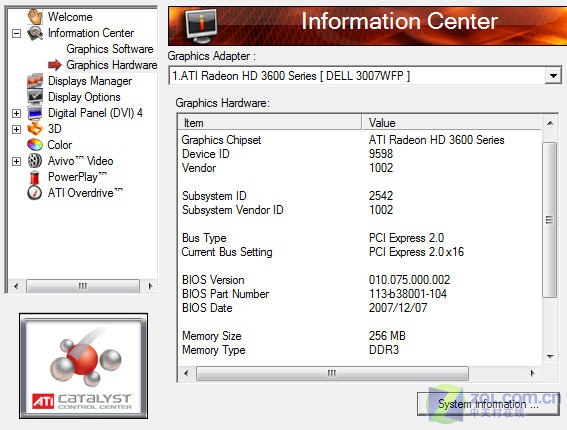This screenshot has height=430, width=567.
Task: Click the Welcome hand icon
Action: pos(35,17)
